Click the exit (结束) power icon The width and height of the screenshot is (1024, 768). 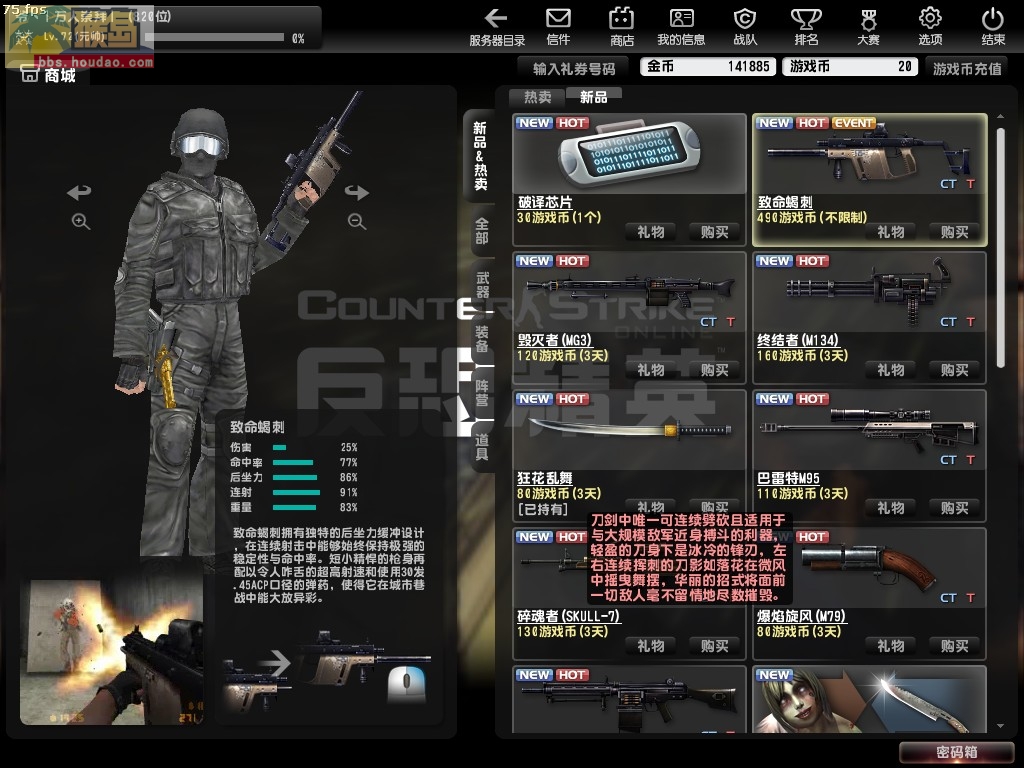[993, 27]
